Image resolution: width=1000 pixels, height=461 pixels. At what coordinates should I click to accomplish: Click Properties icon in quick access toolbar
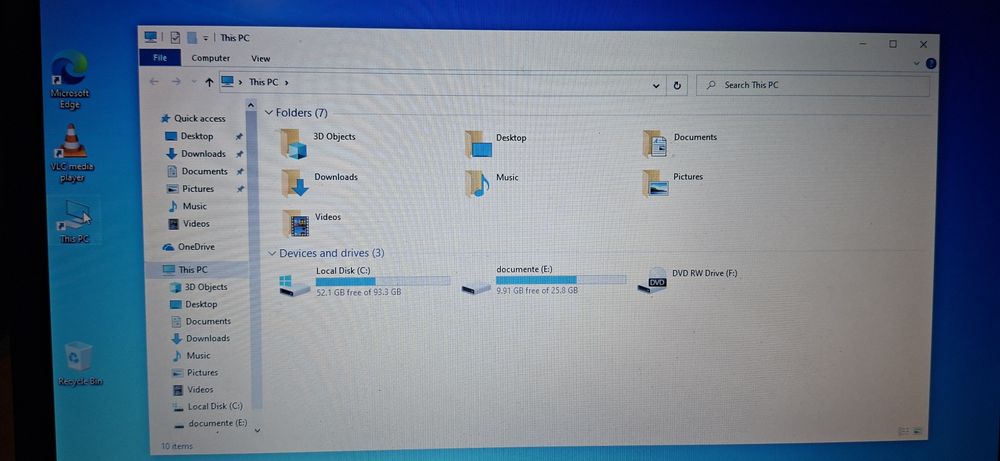point(175,38)
